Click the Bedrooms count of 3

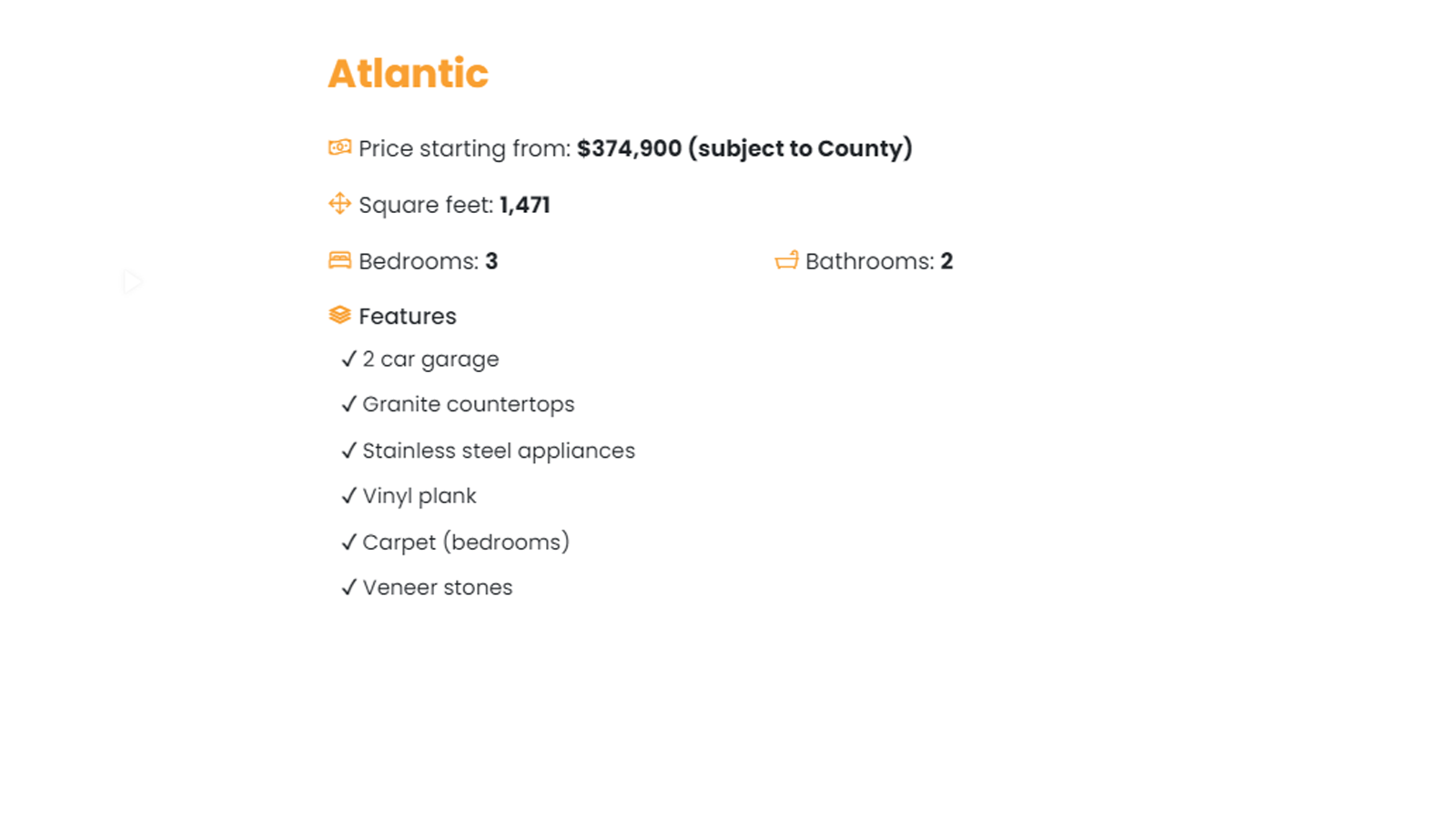click(x=491, y=261)
